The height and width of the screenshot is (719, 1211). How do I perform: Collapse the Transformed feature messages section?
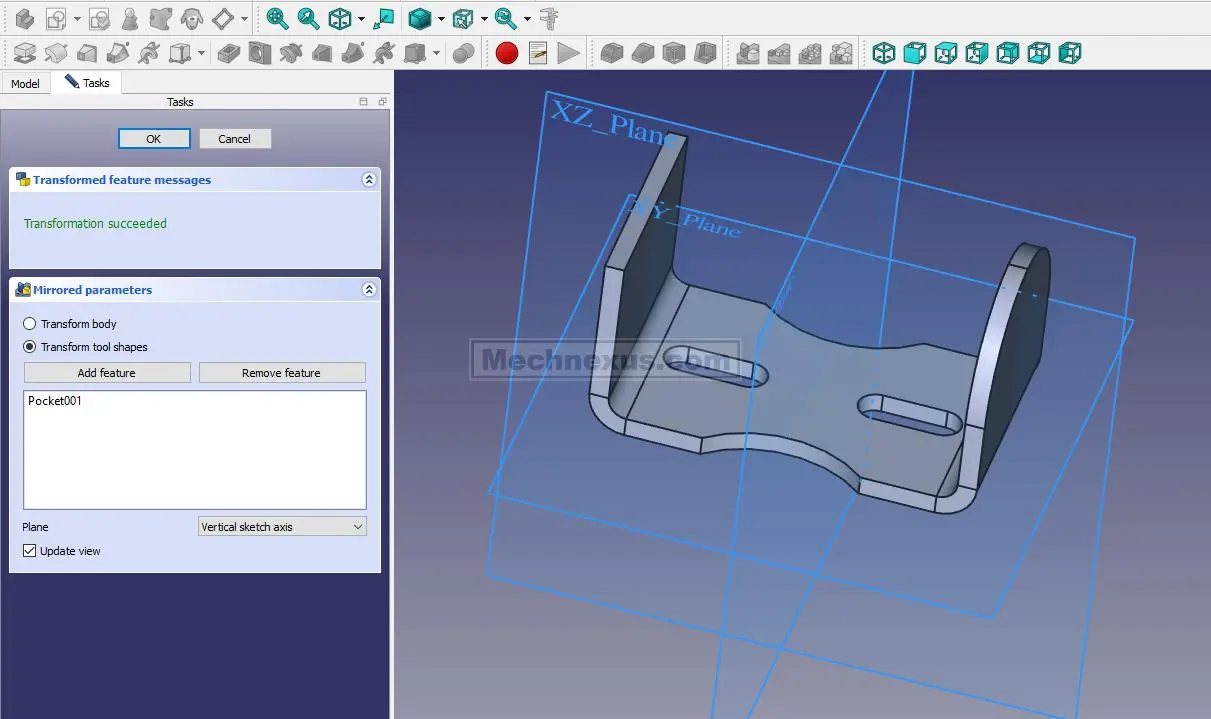369,180
